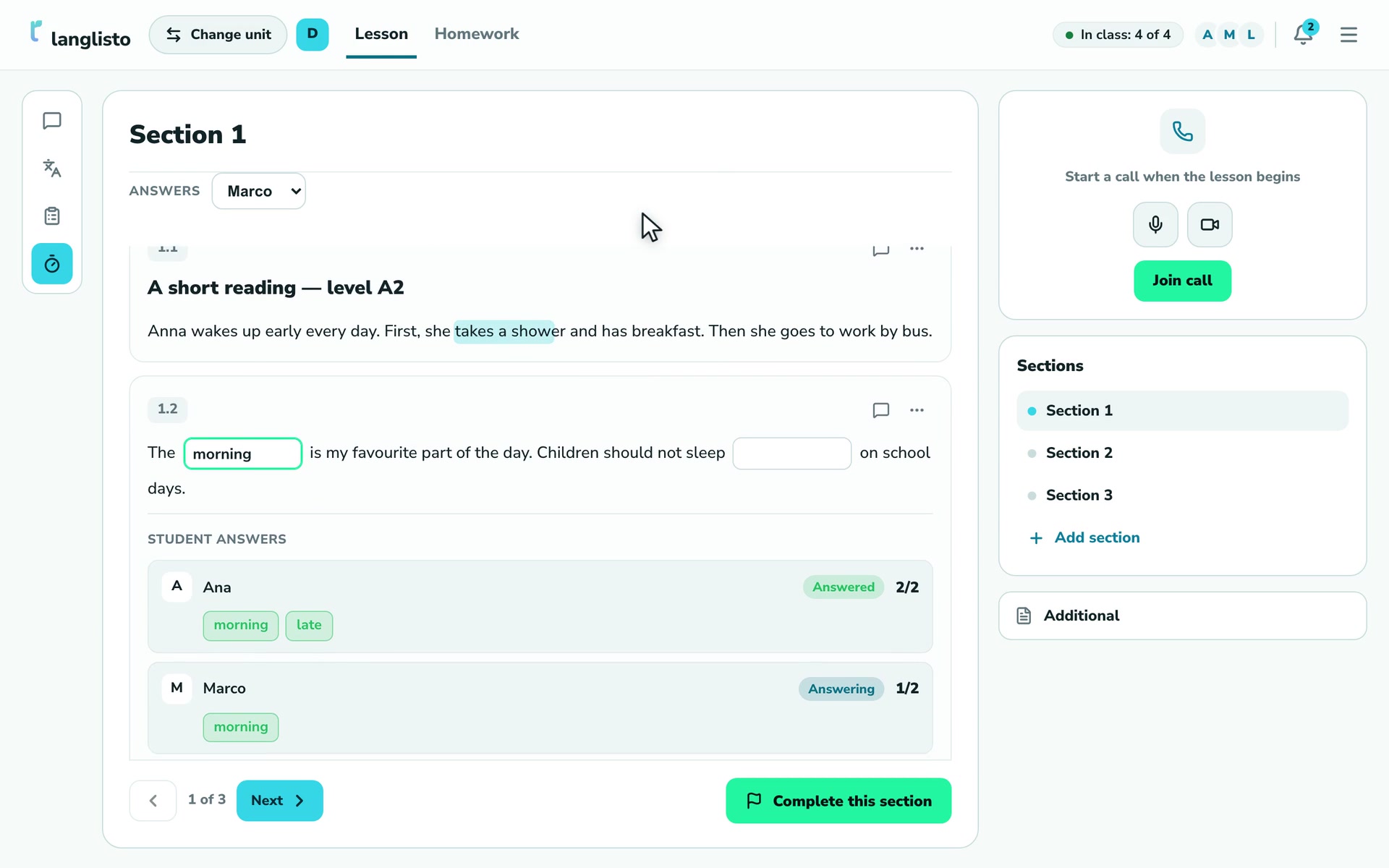Click Complete this section button
1389x868 pixels.
click(x=838, y=801)
